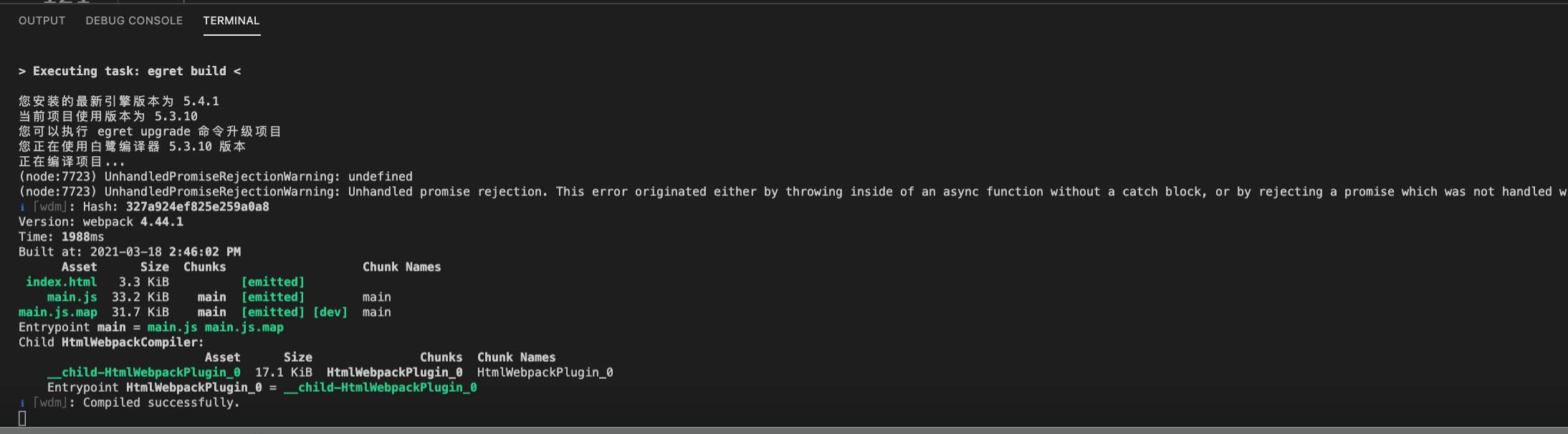The width and height of the screenshot is (1568, 434).
Task: Click the terminal cursor block at the prompt
Action: pyautogui.click(x=22, y=418)
